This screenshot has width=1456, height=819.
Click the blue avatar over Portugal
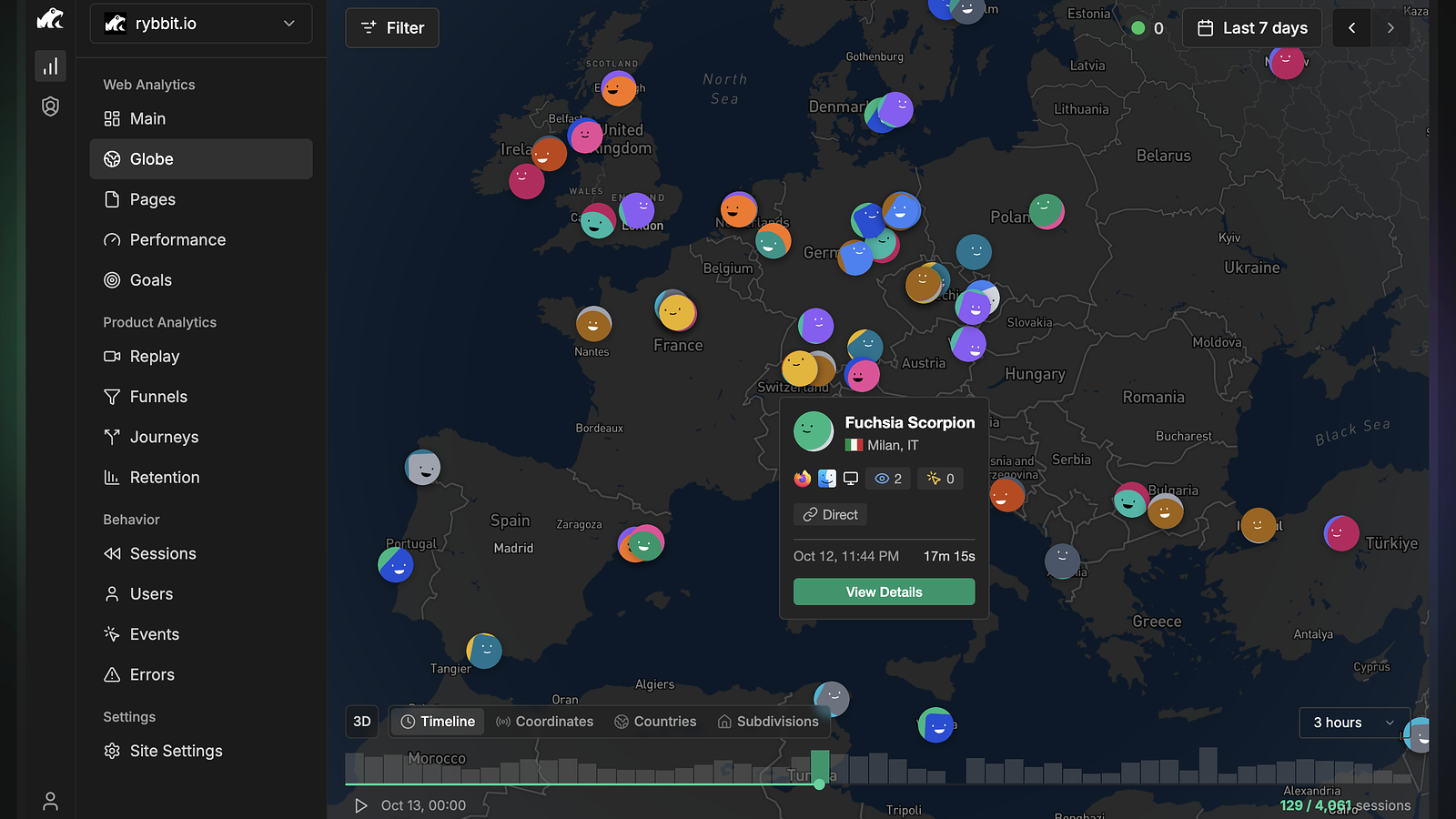pos(396,565)
